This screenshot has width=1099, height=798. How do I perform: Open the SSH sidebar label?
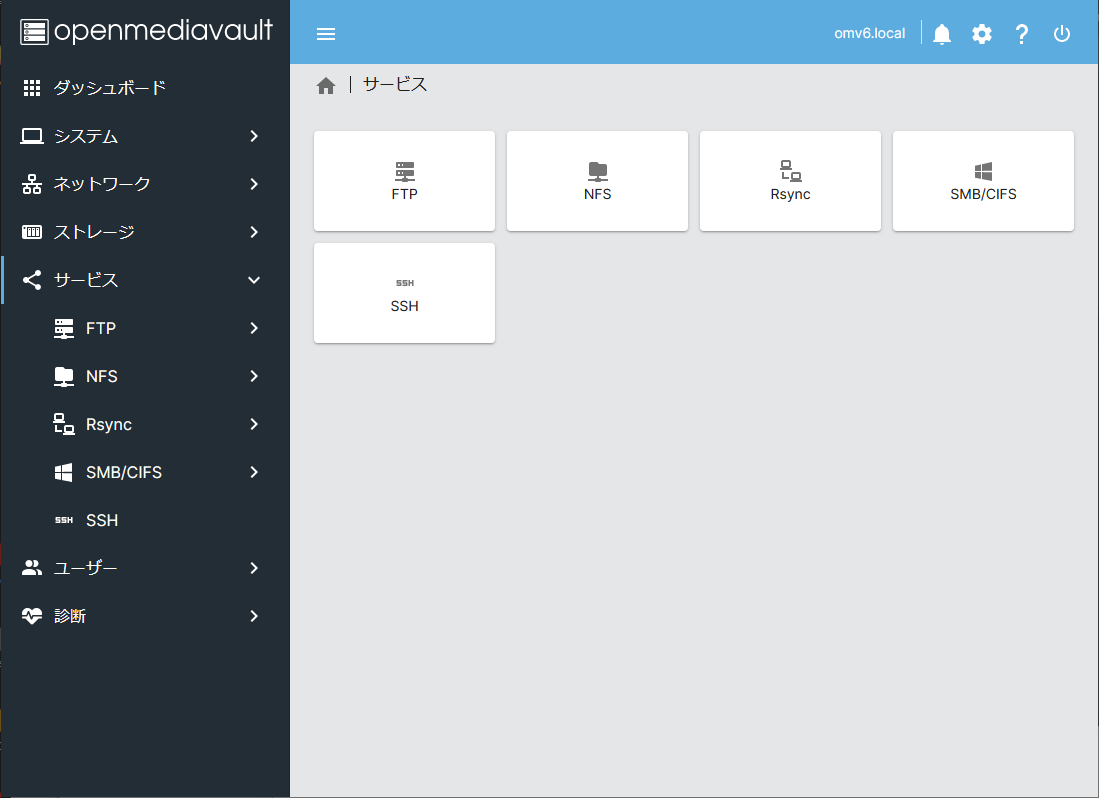(x=102, y=520)
